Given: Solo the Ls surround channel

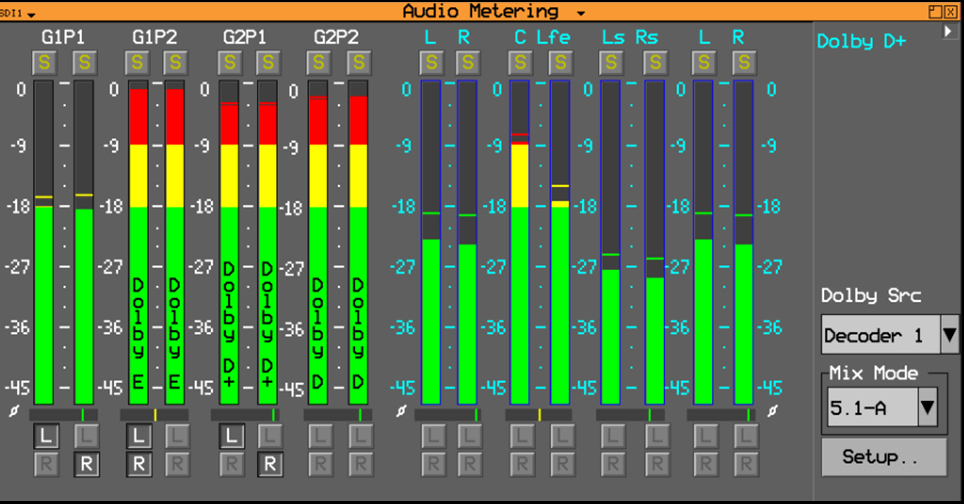Looking at the screenshot, I should tap(610, 62).
